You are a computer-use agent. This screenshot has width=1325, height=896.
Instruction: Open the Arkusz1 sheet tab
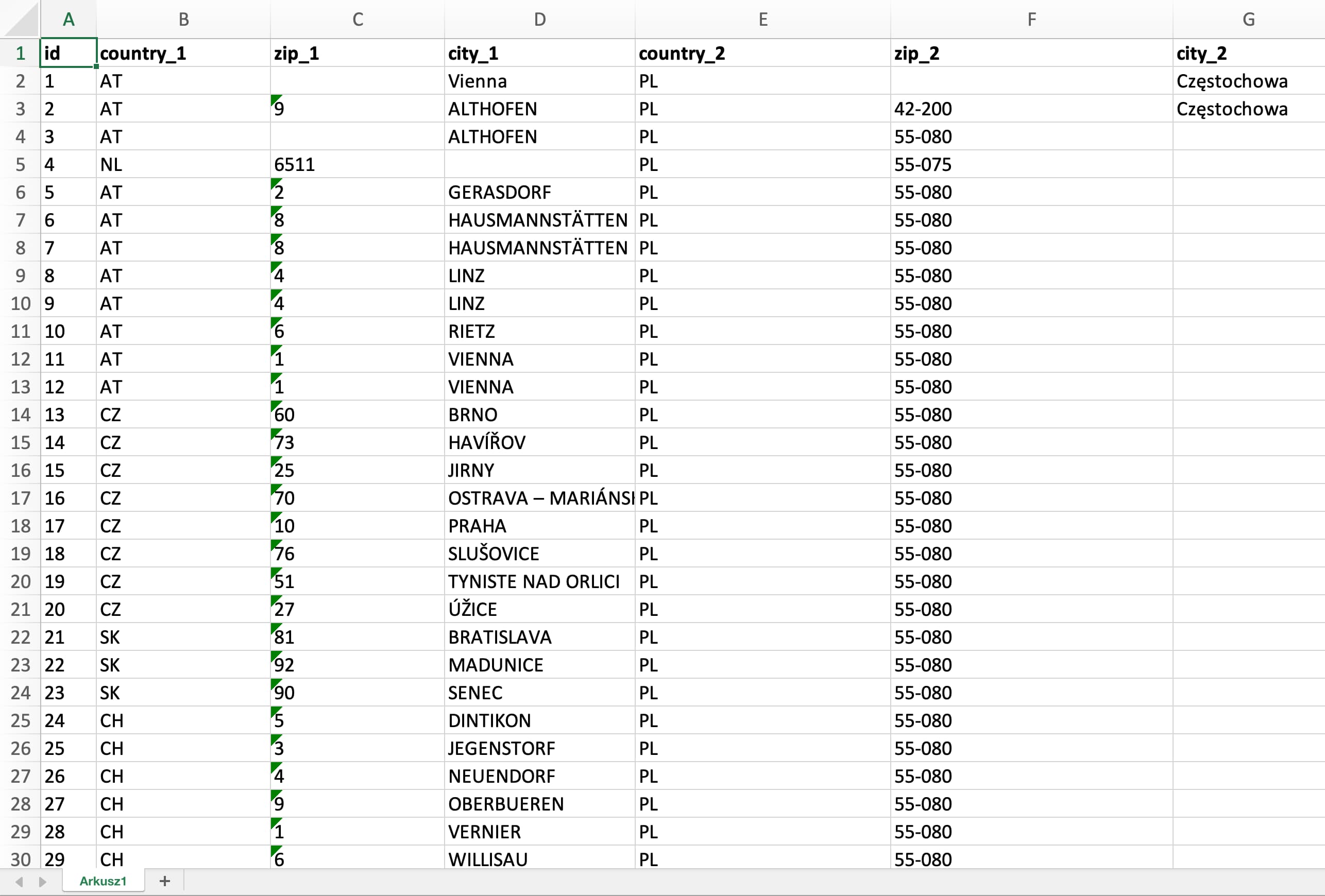(103, 881)
